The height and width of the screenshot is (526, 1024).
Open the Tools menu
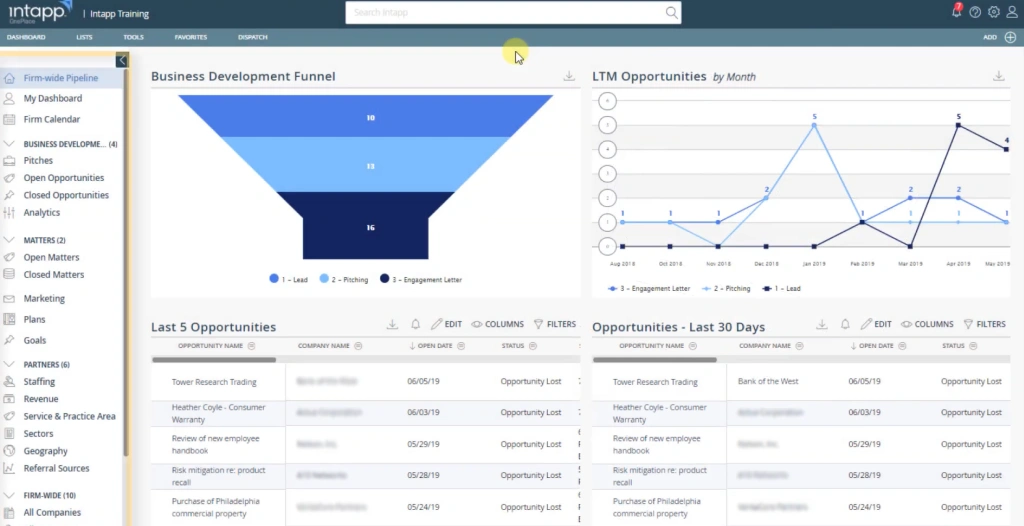133,37
